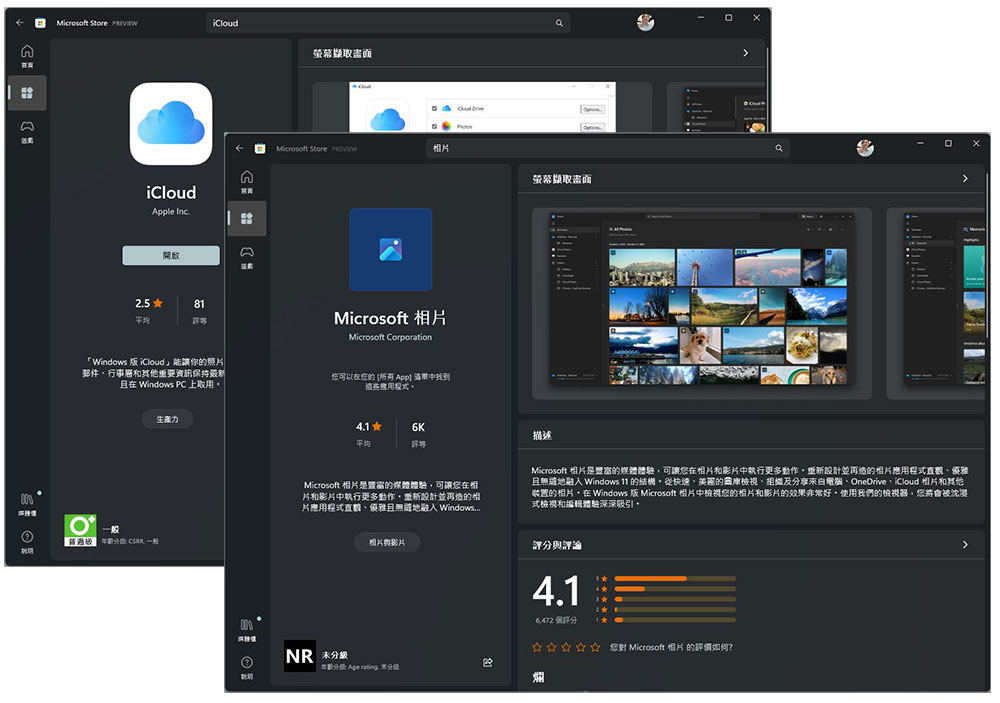This screenshot has height=703, width=1000.
Task: Open Library in the Photos window sidebar
Action: click(x=247, y=628)
